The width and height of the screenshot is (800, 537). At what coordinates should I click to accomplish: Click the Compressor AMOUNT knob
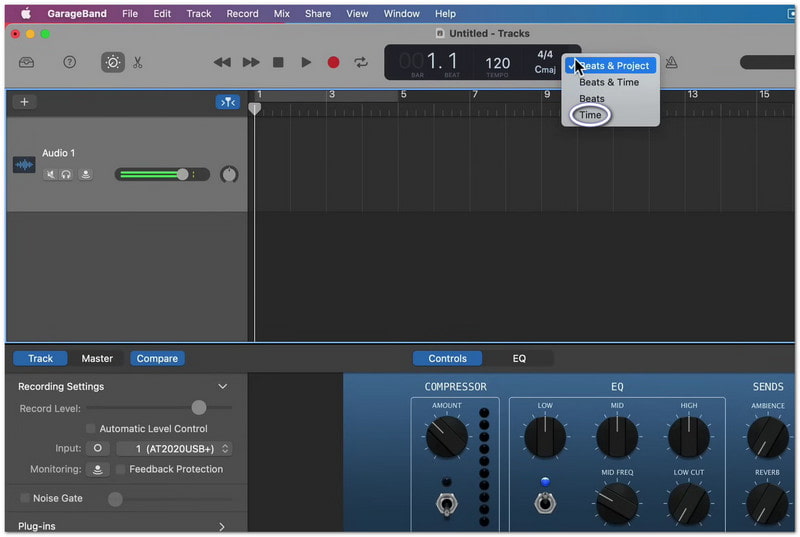446,437
